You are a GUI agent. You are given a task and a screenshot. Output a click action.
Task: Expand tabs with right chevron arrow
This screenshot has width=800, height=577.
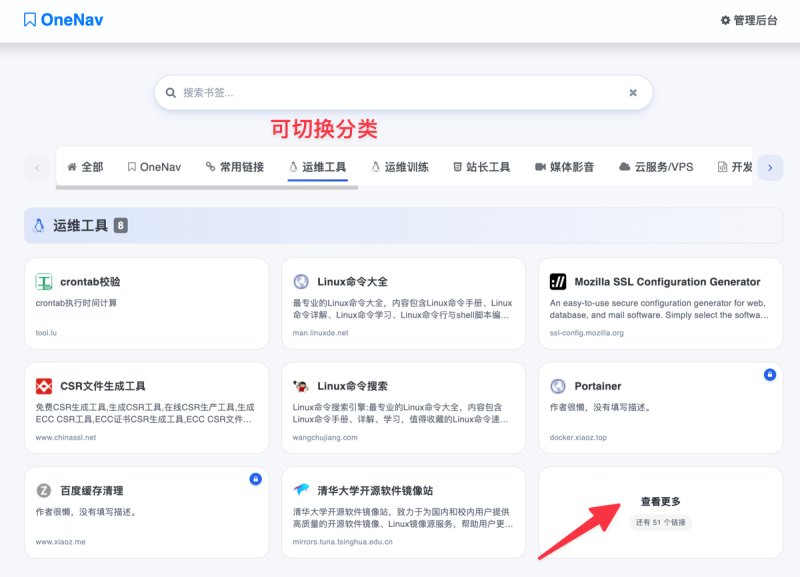click(770, 168)
